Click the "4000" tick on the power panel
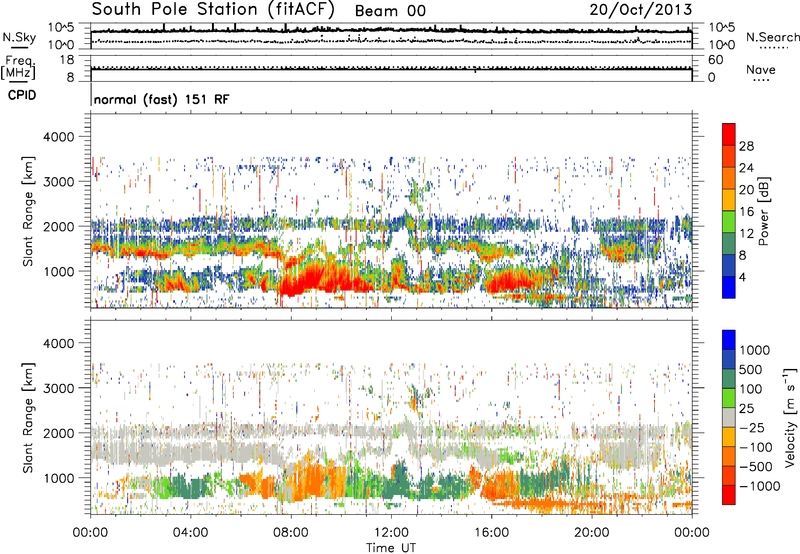The width and height of the screenshot is (800, 554). [58, 137]
